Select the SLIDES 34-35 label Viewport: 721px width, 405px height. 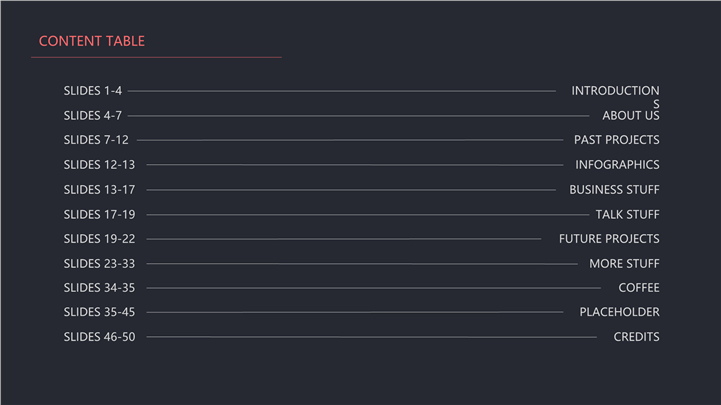click(x=99, y=288)
